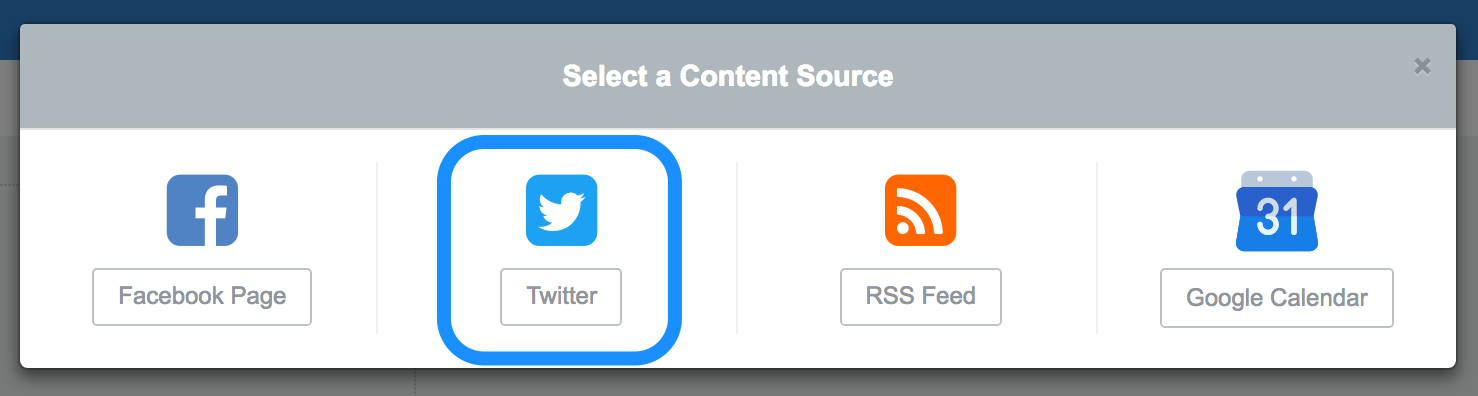Click the Twitter label inside the highlighted box

561,297
